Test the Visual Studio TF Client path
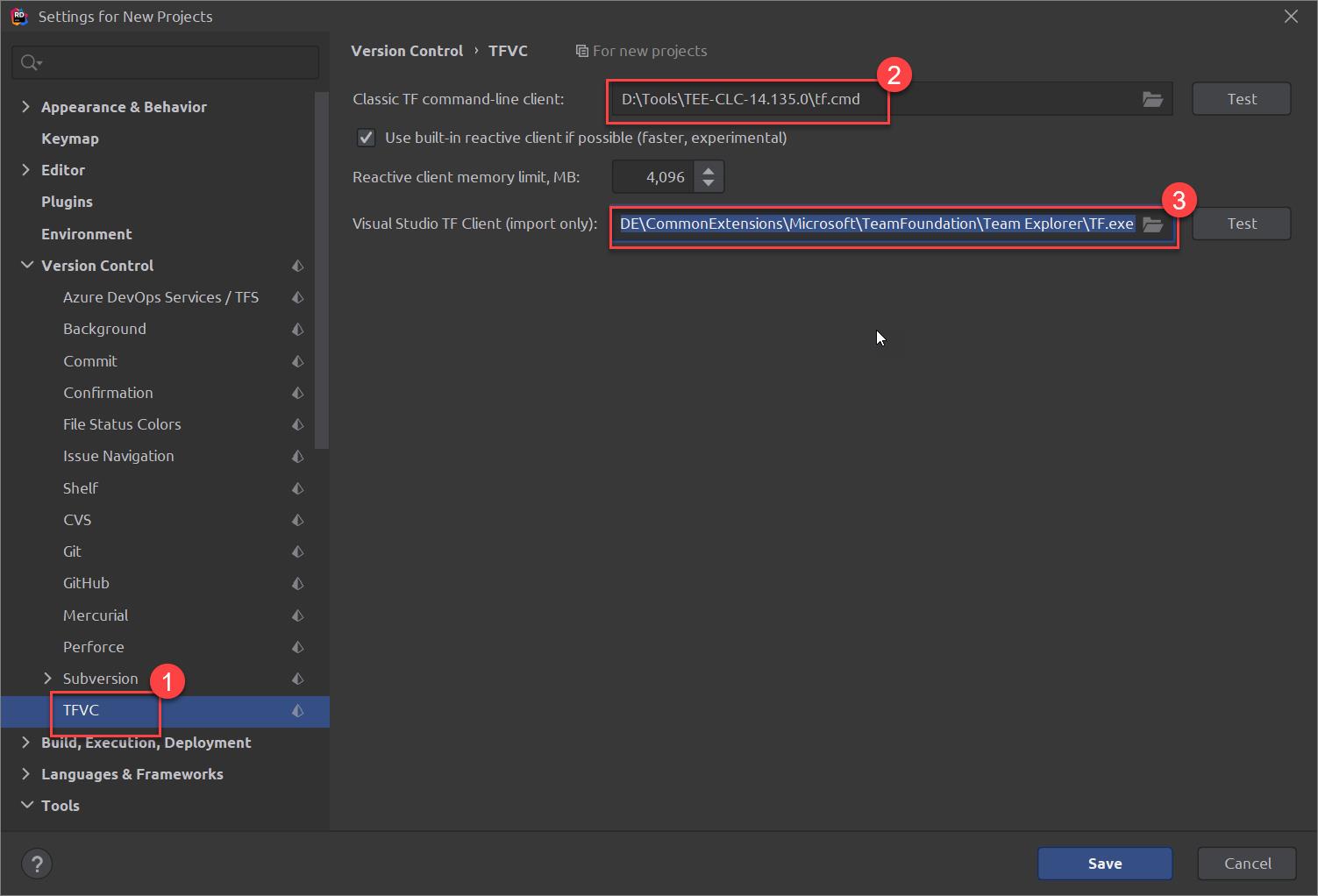 coord(1242,224)
